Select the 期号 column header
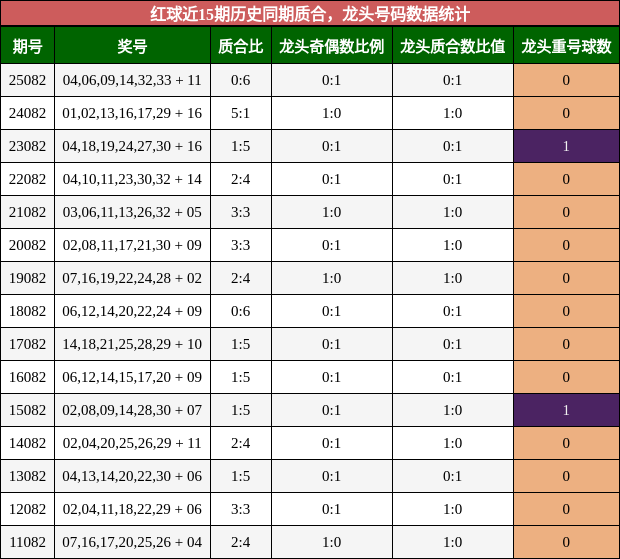 [x=27, y=45]
